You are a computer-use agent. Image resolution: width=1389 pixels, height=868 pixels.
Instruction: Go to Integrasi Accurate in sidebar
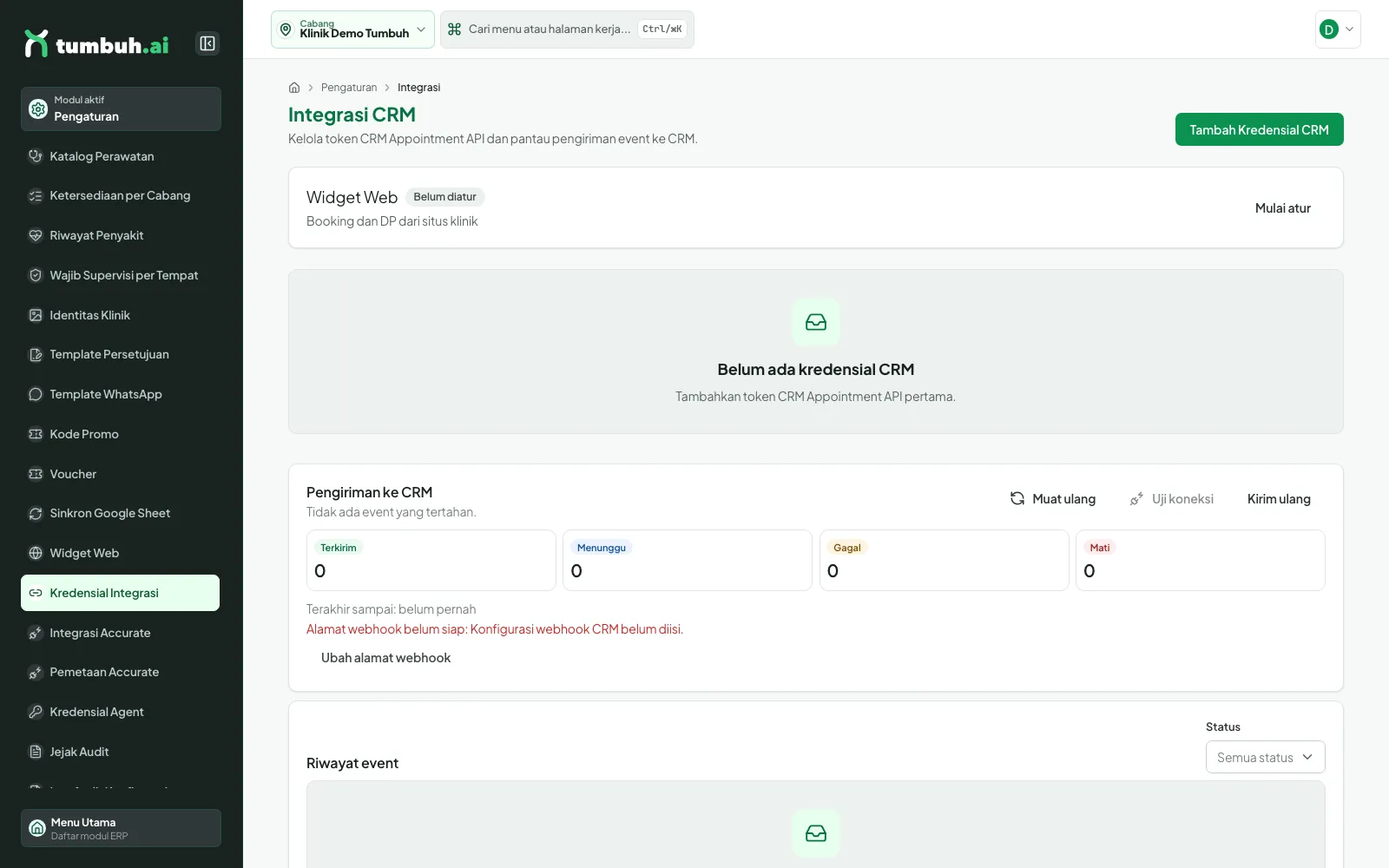[120, 633]
